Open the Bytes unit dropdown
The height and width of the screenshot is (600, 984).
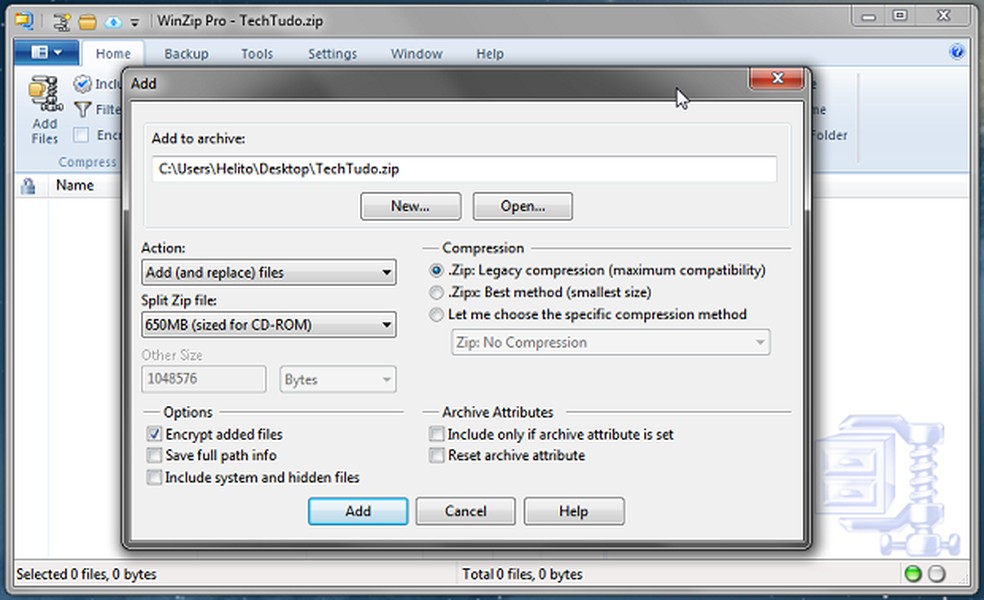point(338,380)
